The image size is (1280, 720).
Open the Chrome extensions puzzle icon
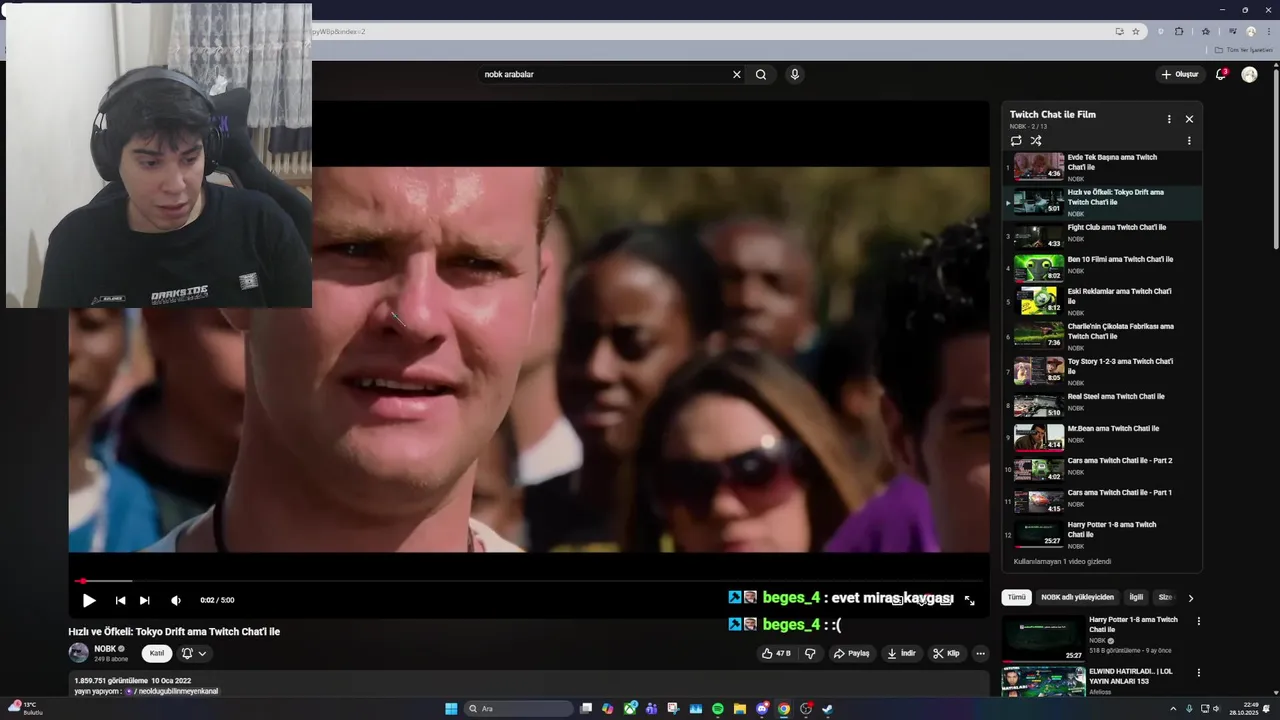[x=1179, y=31]
